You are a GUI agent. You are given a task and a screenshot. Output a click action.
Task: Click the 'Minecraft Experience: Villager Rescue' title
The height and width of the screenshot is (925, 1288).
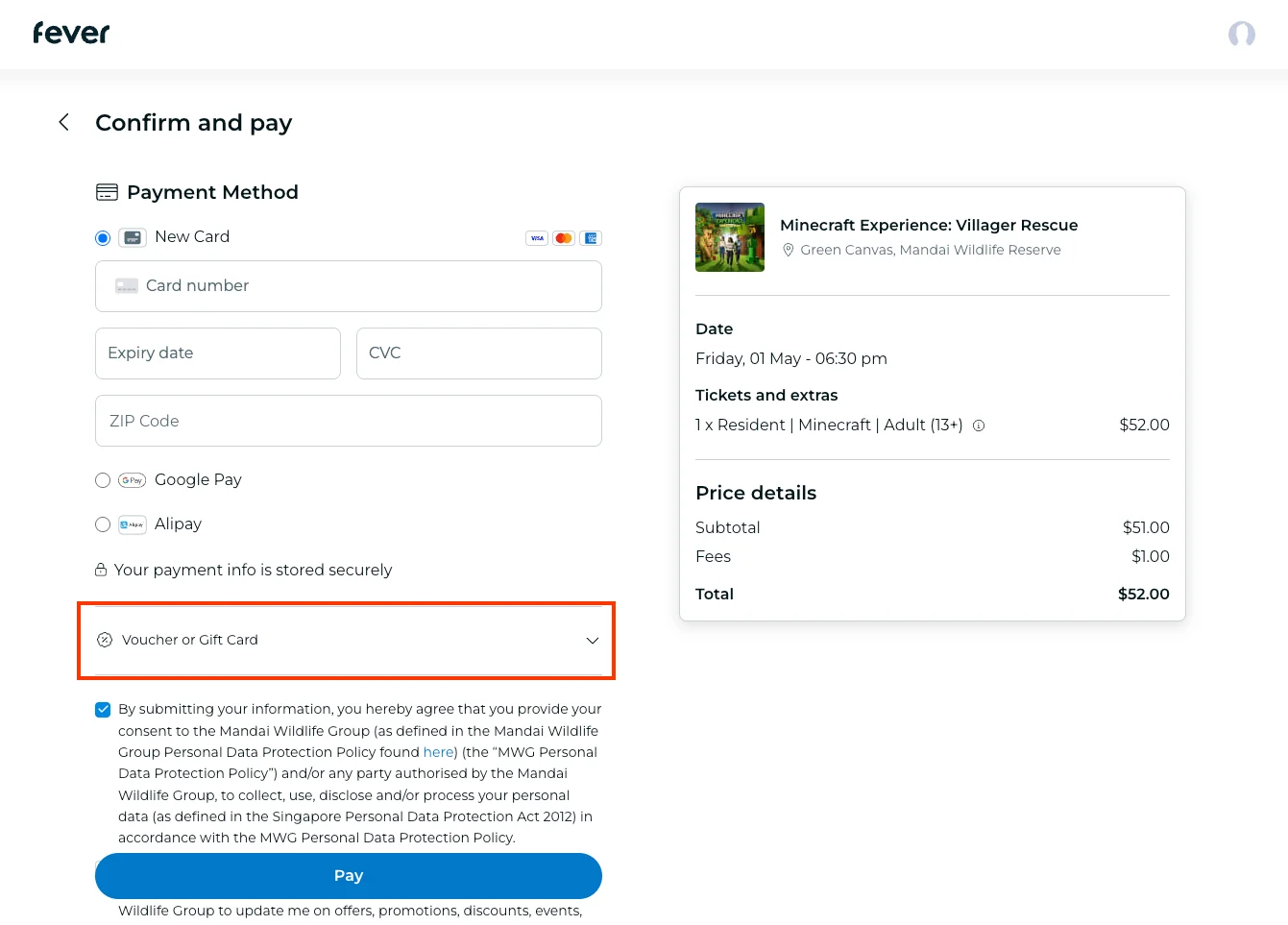929,225
